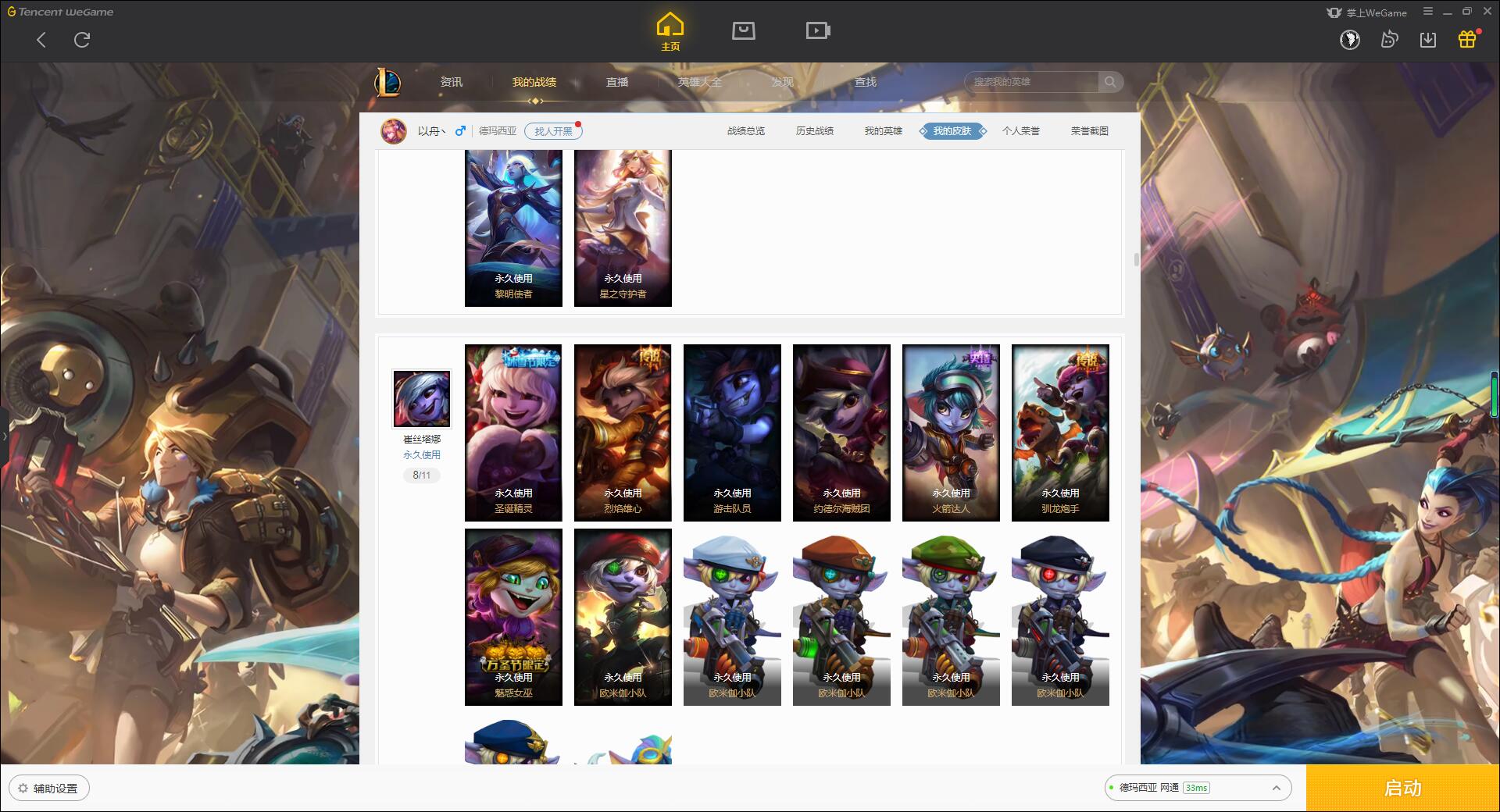
Task: Open 欧米伽小队 chroma with black cap
Action: point(1060,617)
